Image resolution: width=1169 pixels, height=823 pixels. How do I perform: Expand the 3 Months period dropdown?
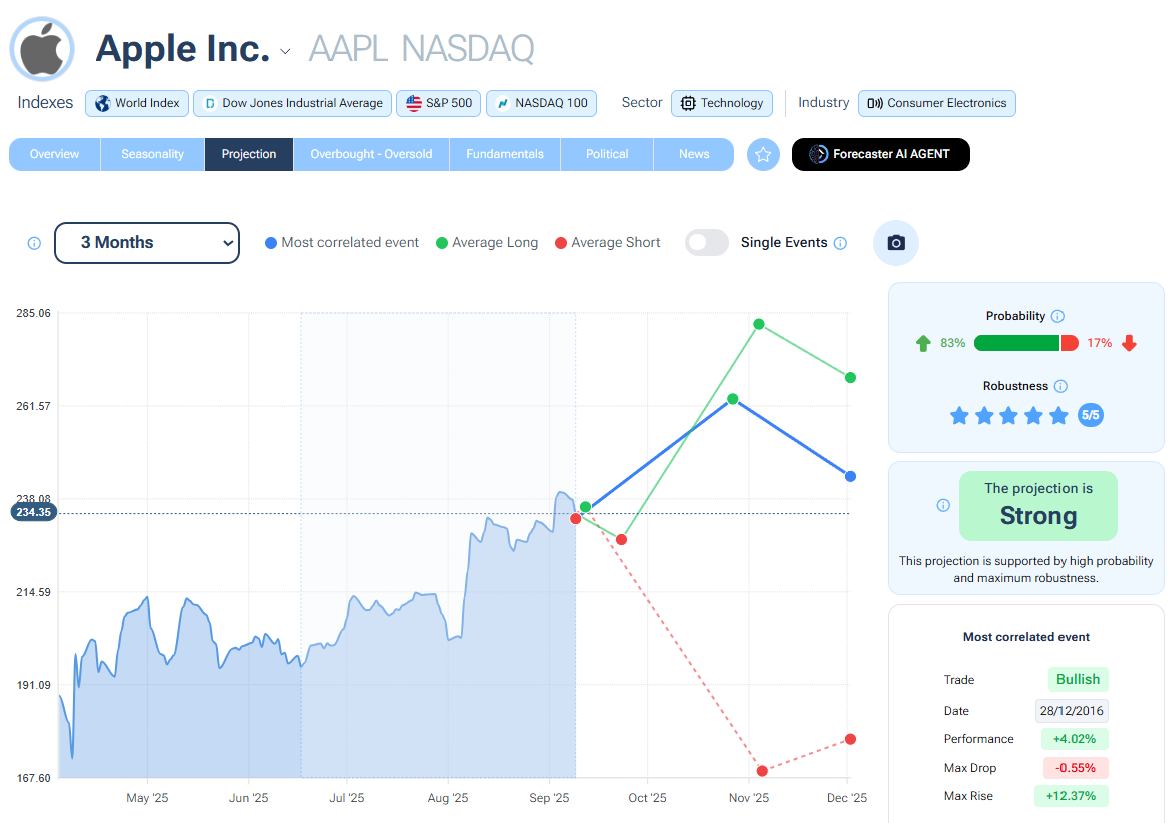pyautogui.click(x=147, y=243)
